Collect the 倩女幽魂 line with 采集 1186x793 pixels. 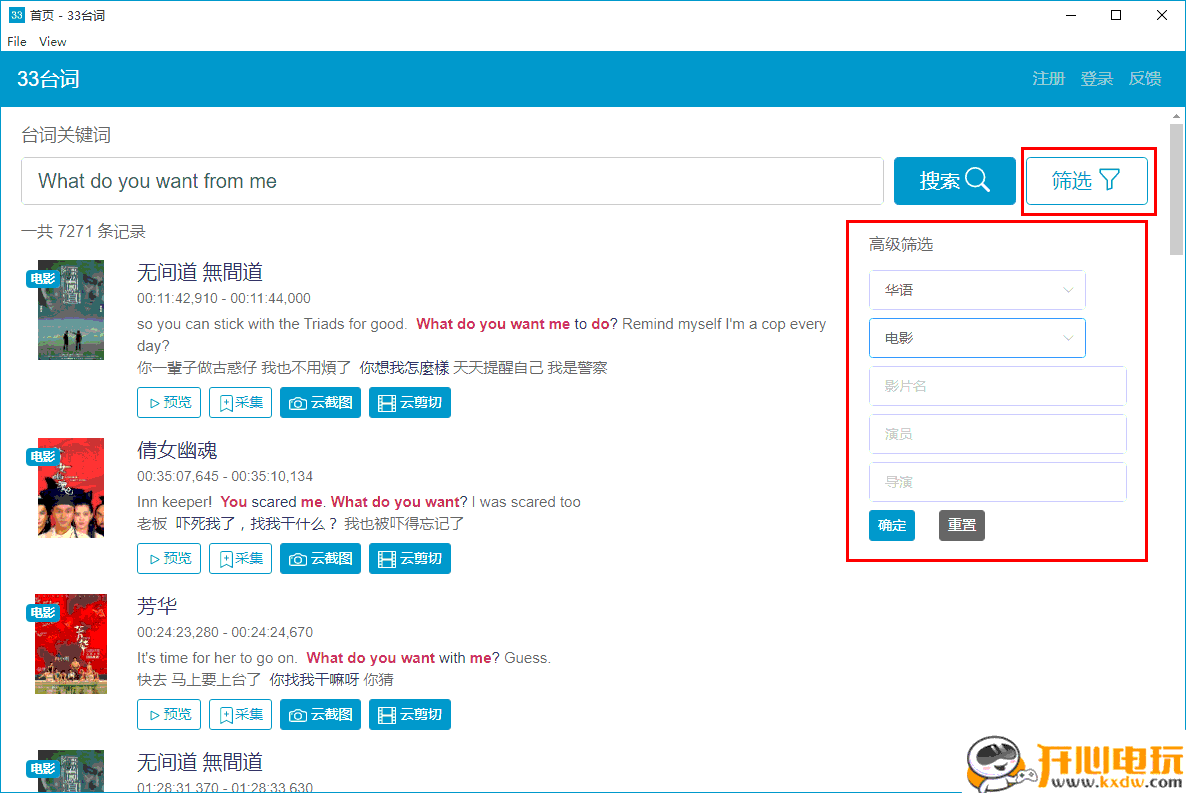pyautogui.click(x=240, y=559)
